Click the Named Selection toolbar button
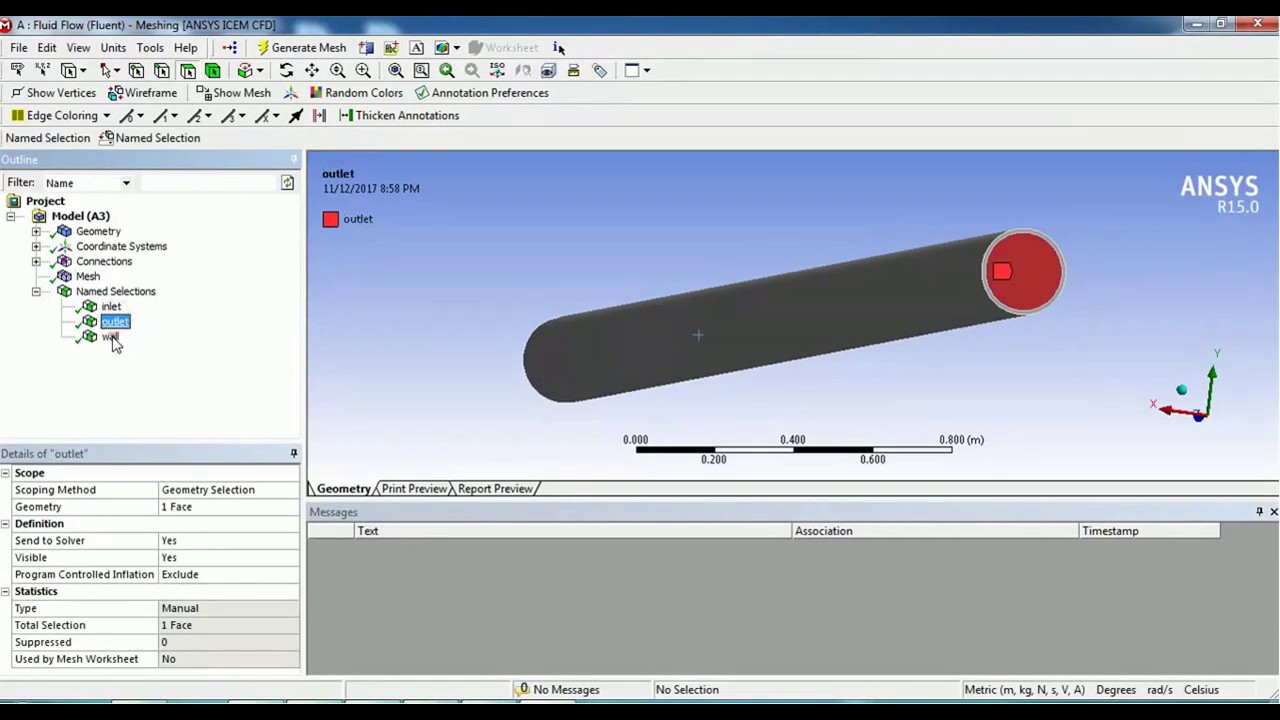The image size is (1280, 720). click(149, 138)
